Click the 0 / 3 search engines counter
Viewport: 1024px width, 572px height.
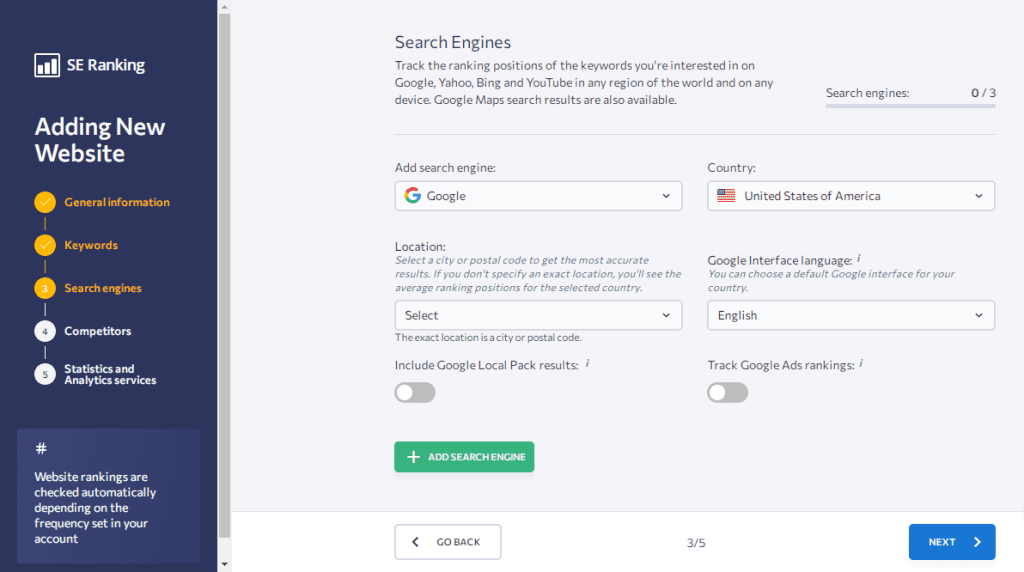coord(984,93)
